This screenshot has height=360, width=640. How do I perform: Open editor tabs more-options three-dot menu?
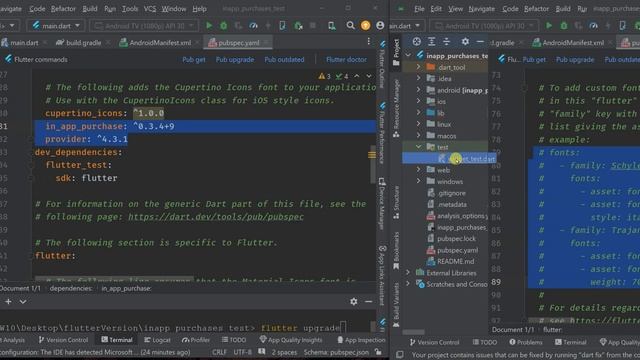point(369,42)
